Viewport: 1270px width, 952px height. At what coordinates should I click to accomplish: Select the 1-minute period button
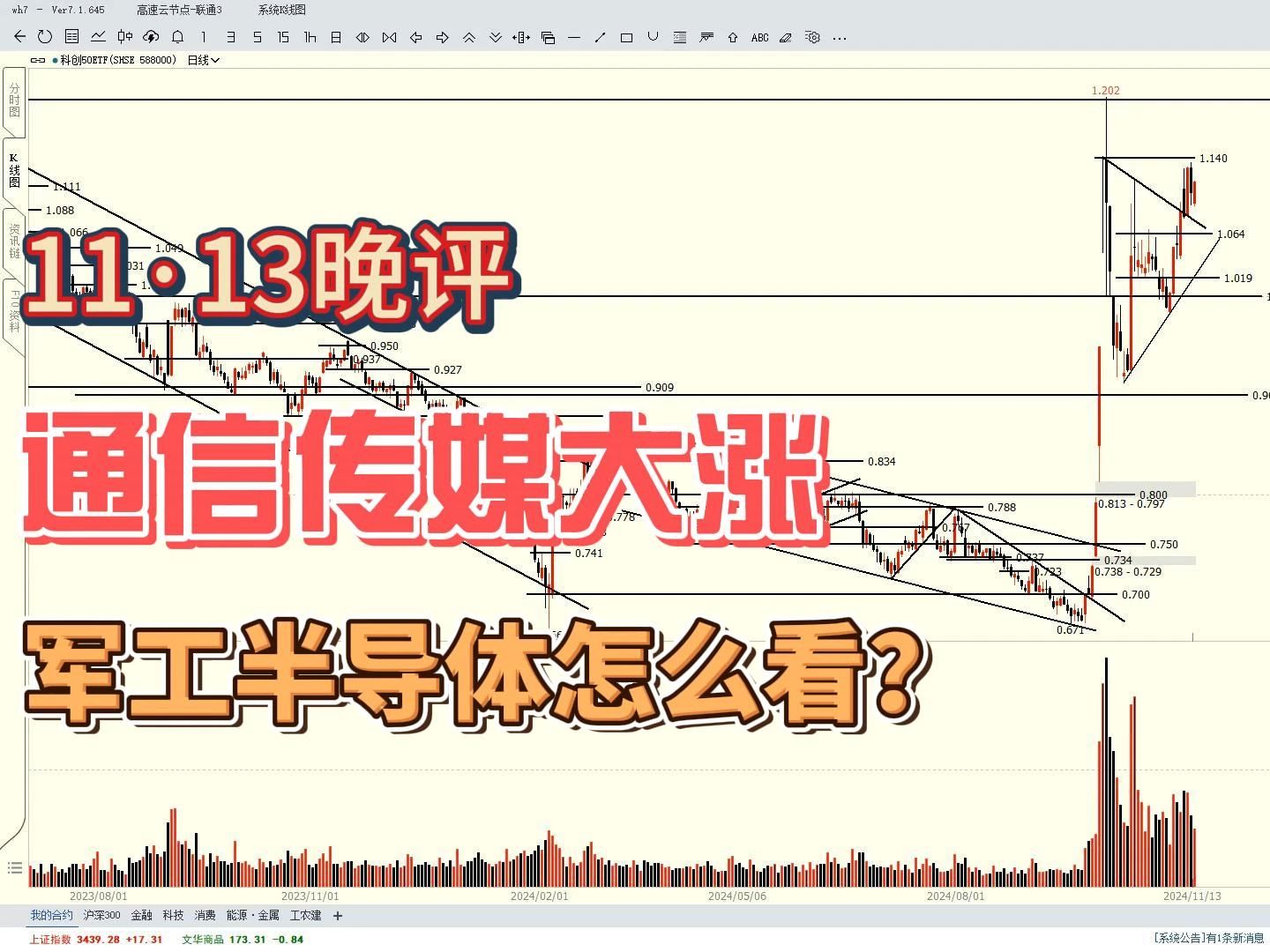coord(204,37)
